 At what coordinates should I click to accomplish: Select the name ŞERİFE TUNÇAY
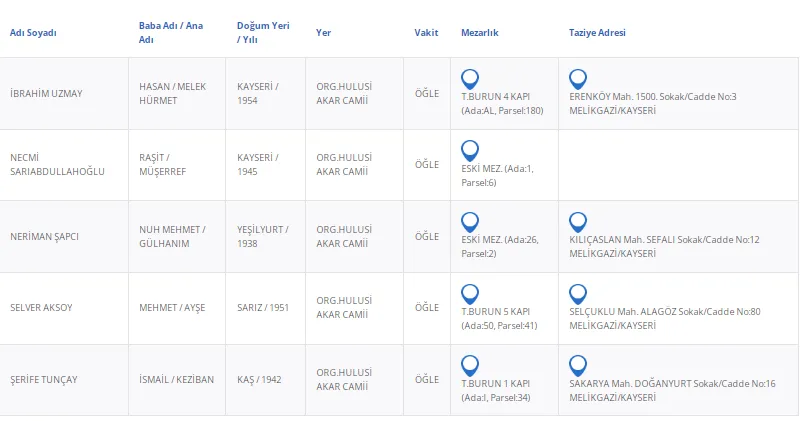coord(43,380)
